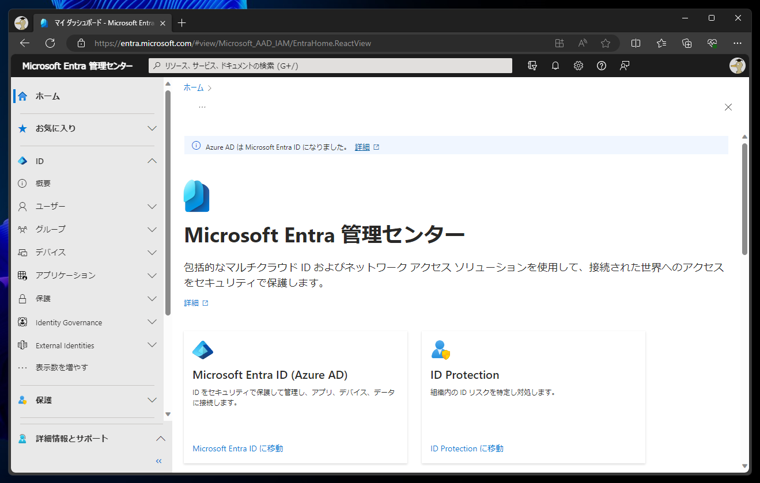Image resolution: width=760 pixels, height=483 pixels.
Task: Expand the Identity Governance chevron
Action: pos(152,322)
